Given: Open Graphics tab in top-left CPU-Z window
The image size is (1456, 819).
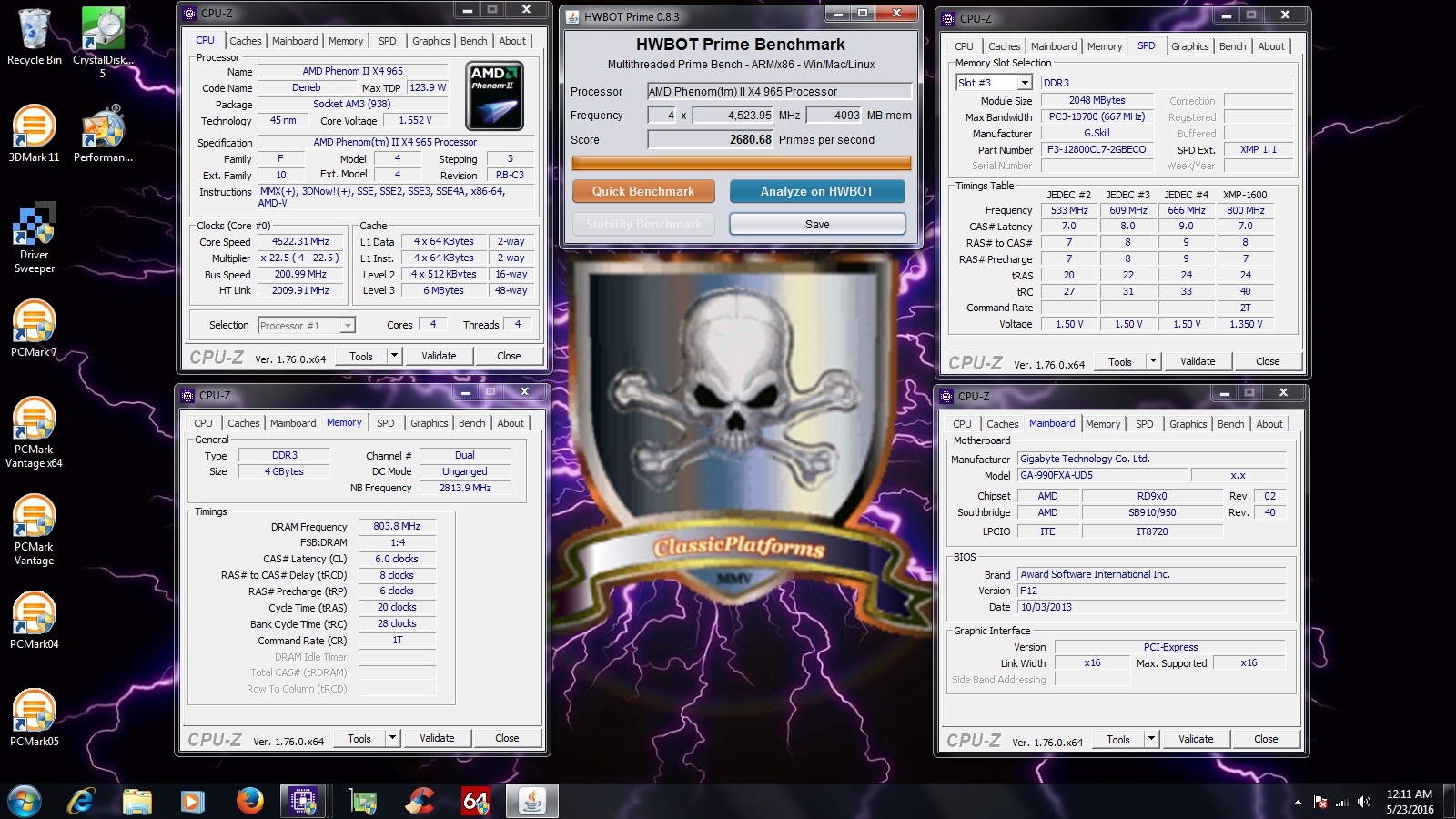Looking at the screenshot, I should [431, 41].
